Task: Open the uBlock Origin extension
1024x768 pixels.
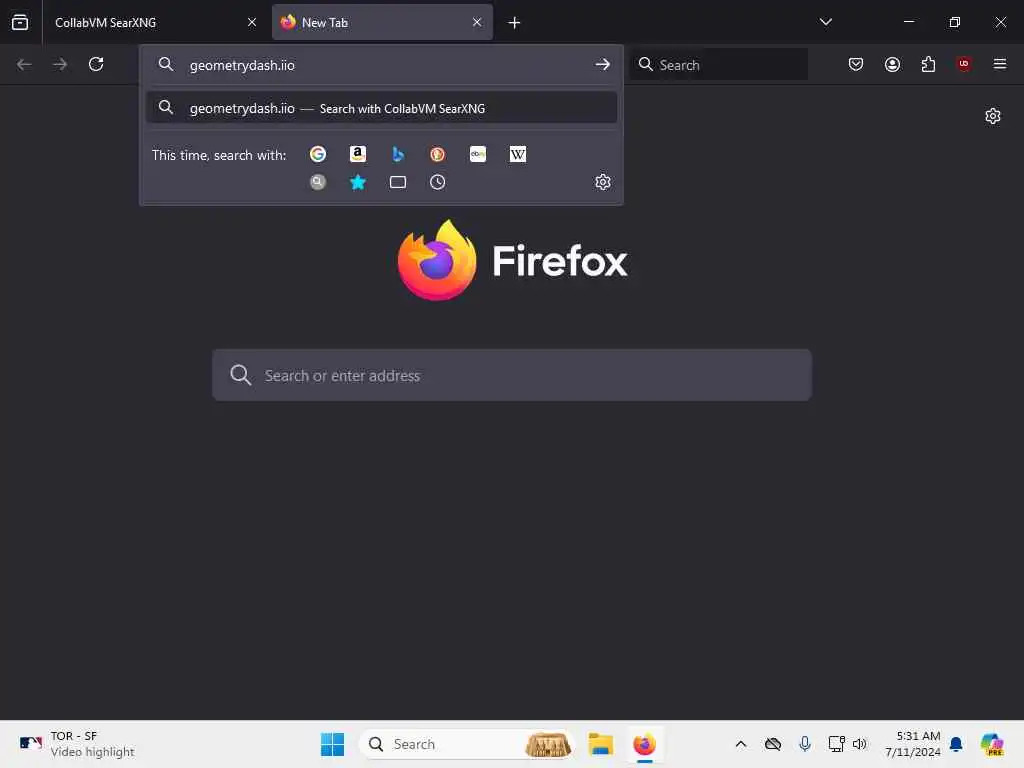Action: [964, 64]
